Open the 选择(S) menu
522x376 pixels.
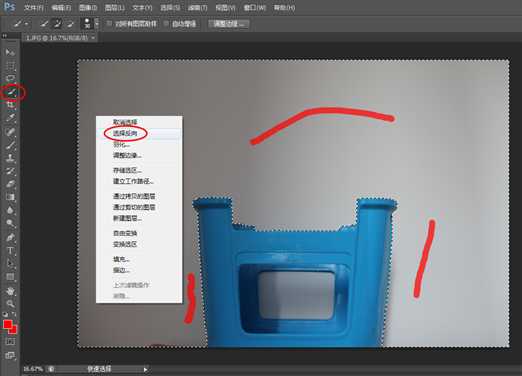(170, 7)
